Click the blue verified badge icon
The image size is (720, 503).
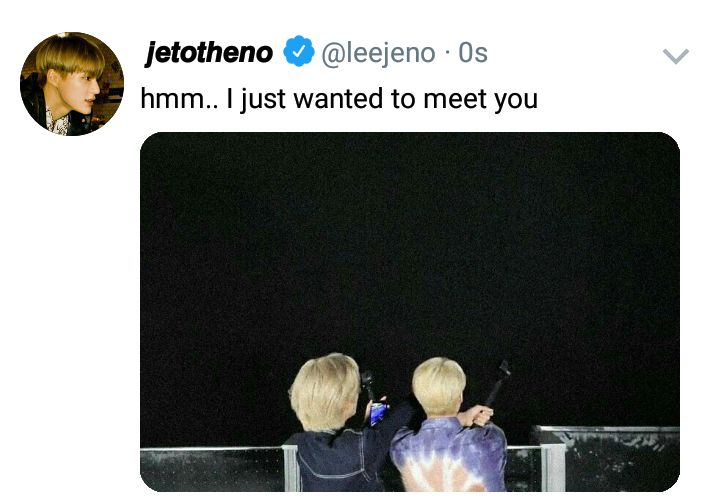coord(298,51)
